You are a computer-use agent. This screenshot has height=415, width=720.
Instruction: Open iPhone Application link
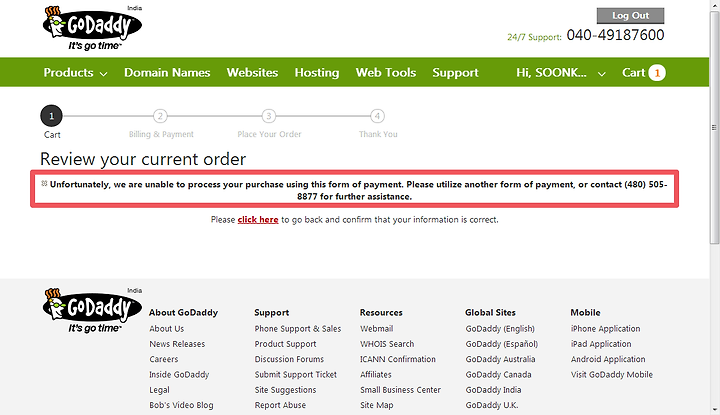point(605,329)
